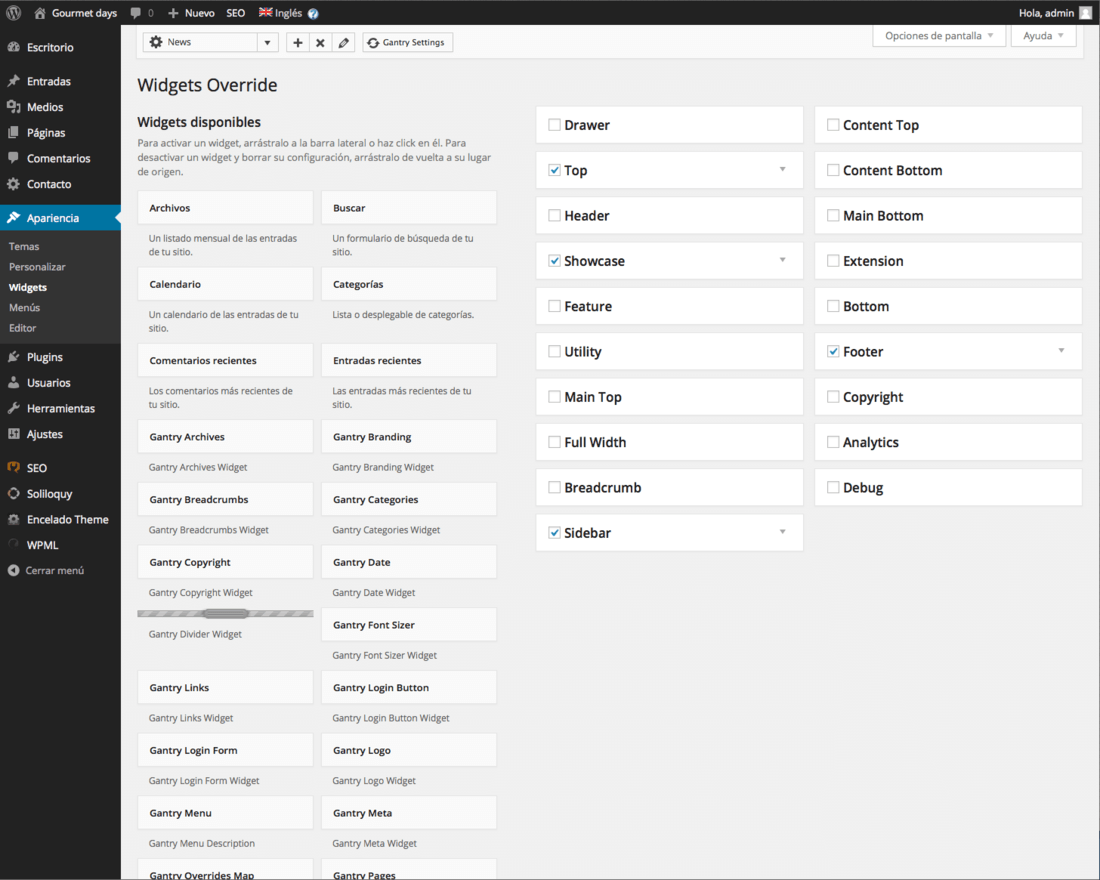The width and height of the screenshot is (1100, 880).
Task: Click the Hola, admin account link
Action: 1046,13
